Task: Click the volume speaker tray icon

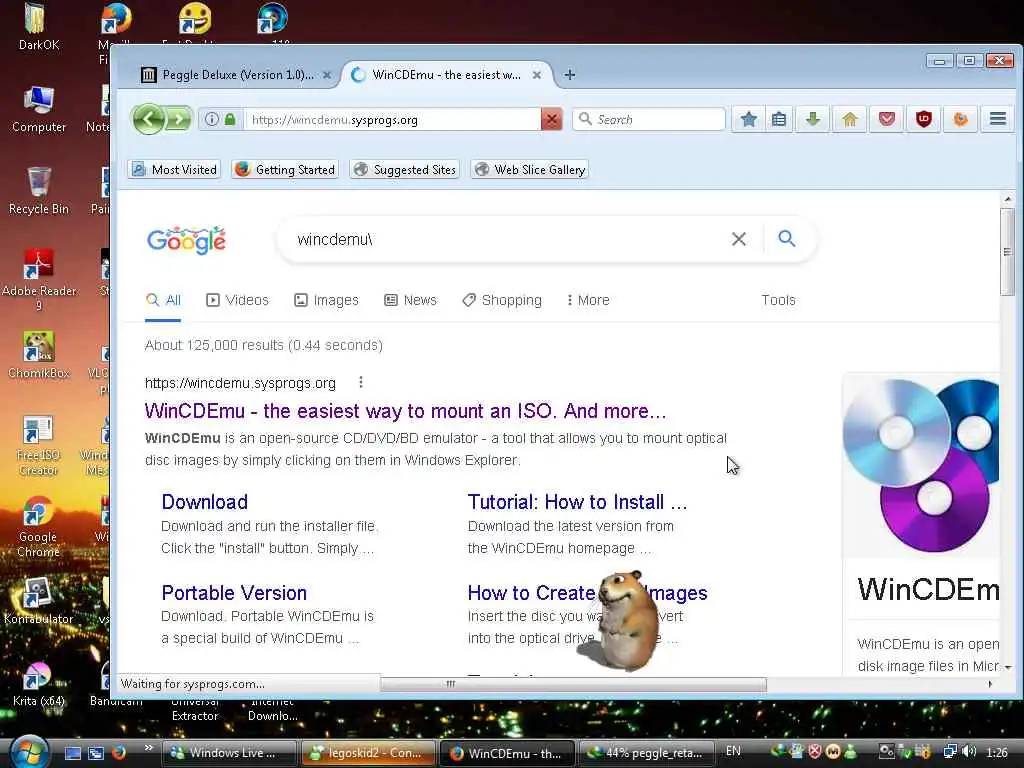Action: [x=969, y=752]
